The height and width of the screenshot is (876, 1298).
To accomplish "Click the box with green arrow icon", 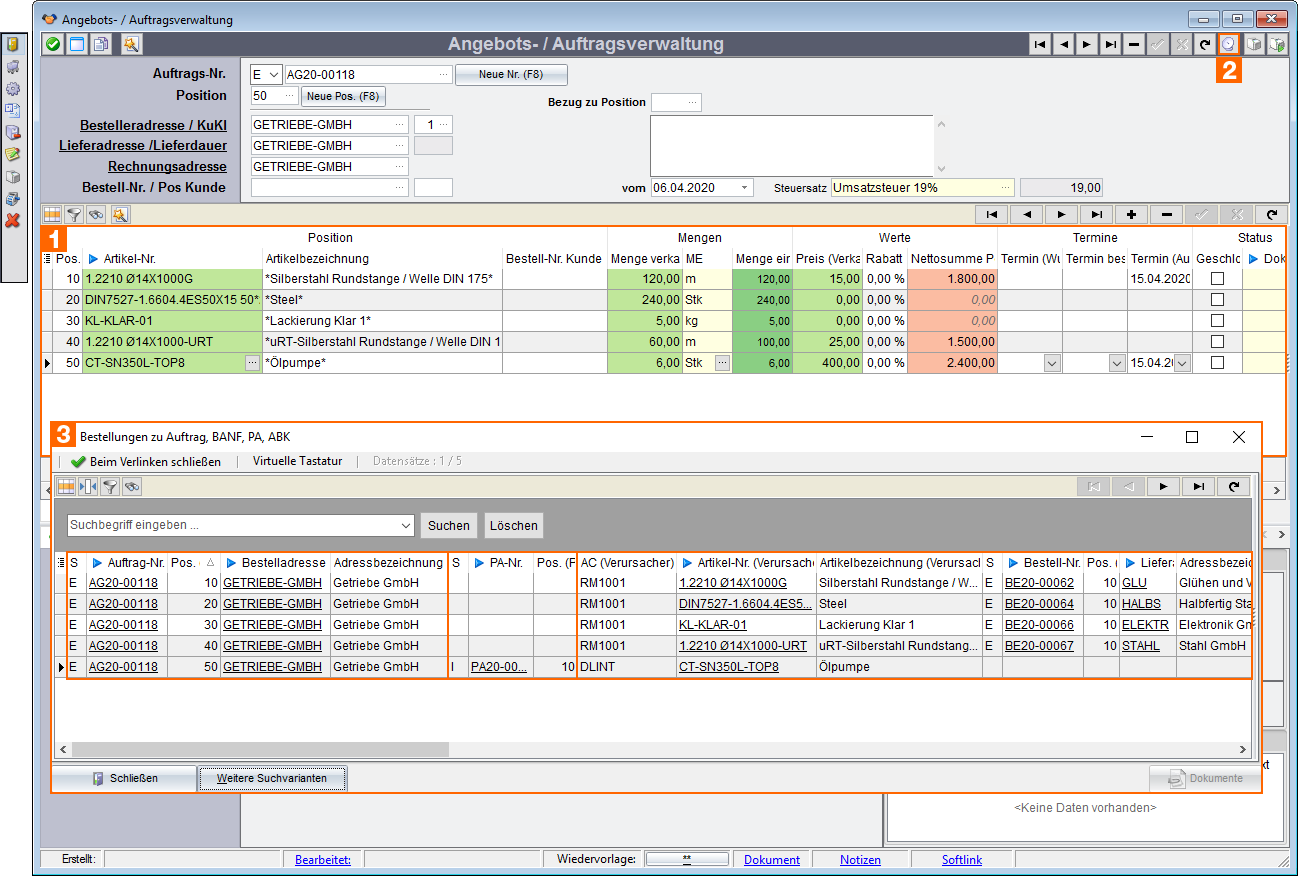I will 1276,44.
